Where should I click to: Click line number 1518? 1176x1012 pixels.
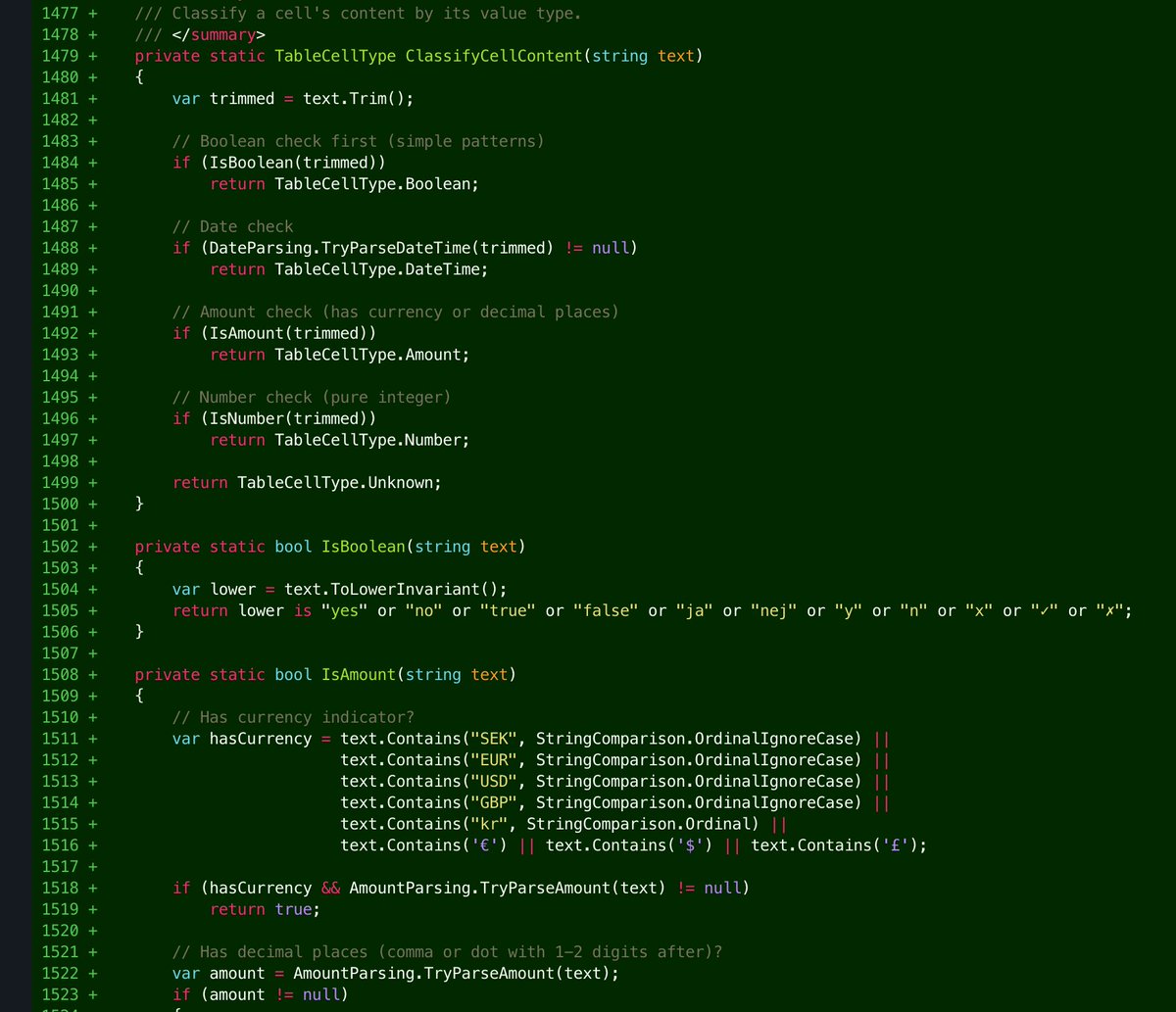coord(60,889)
